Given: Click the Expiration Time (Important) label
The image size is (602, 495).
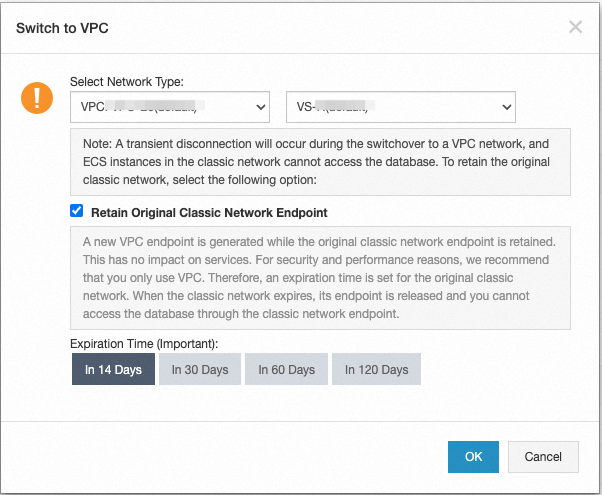Looking at the screenshot, I should click(144, 344).
